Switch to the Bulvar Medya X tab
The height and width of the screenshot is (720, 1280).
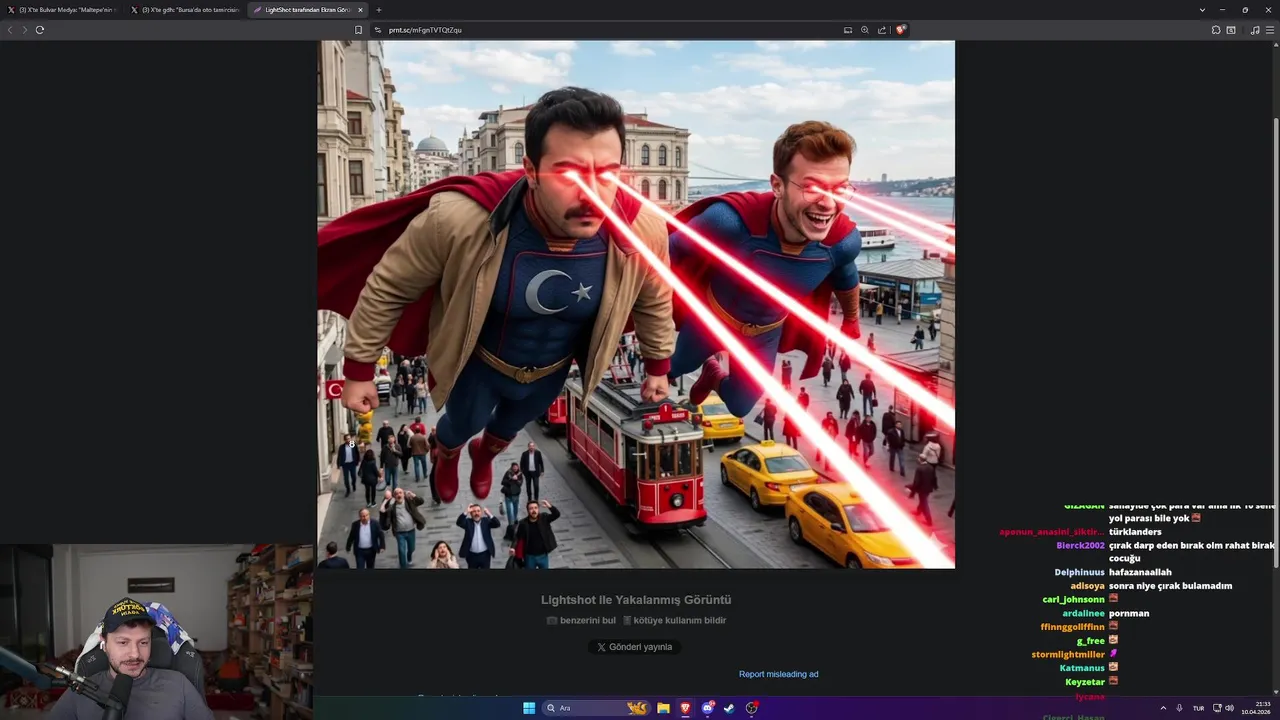click(62, 10)
